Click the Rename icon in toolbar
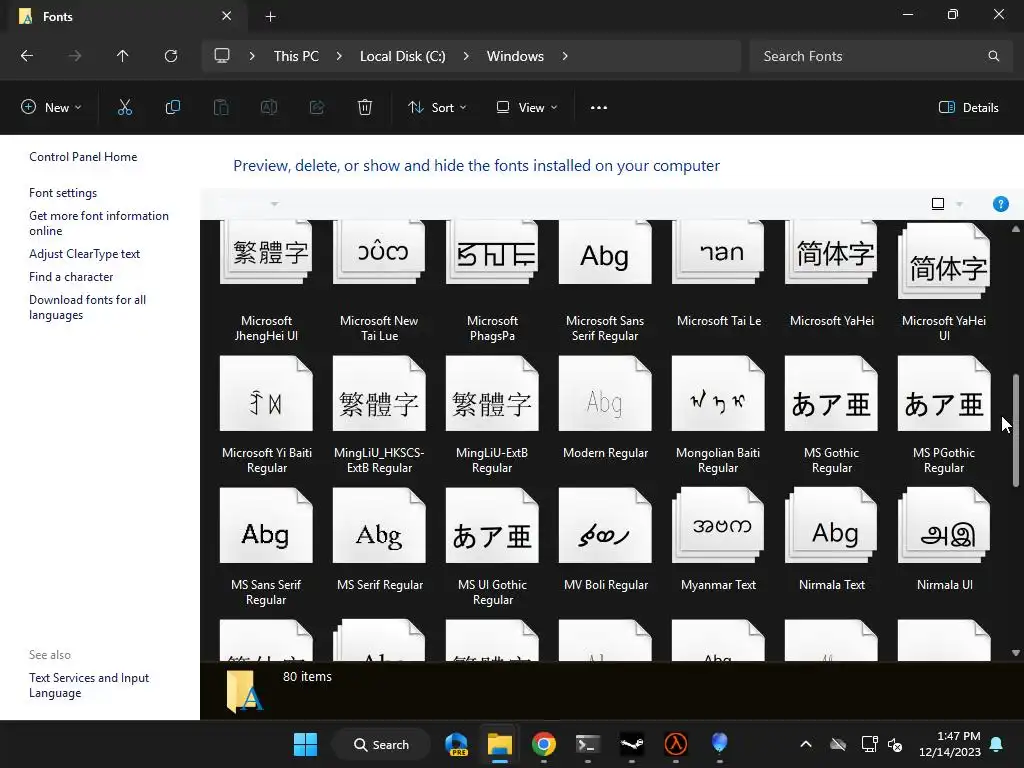Image resolution: width=1024 pixels, height=768 pixels. point(269,108)
